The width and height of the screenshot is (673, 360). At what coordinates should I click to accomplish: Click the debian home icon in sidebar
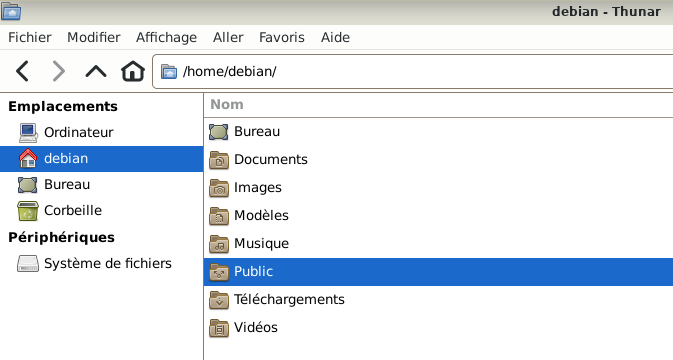click(28, 158)
